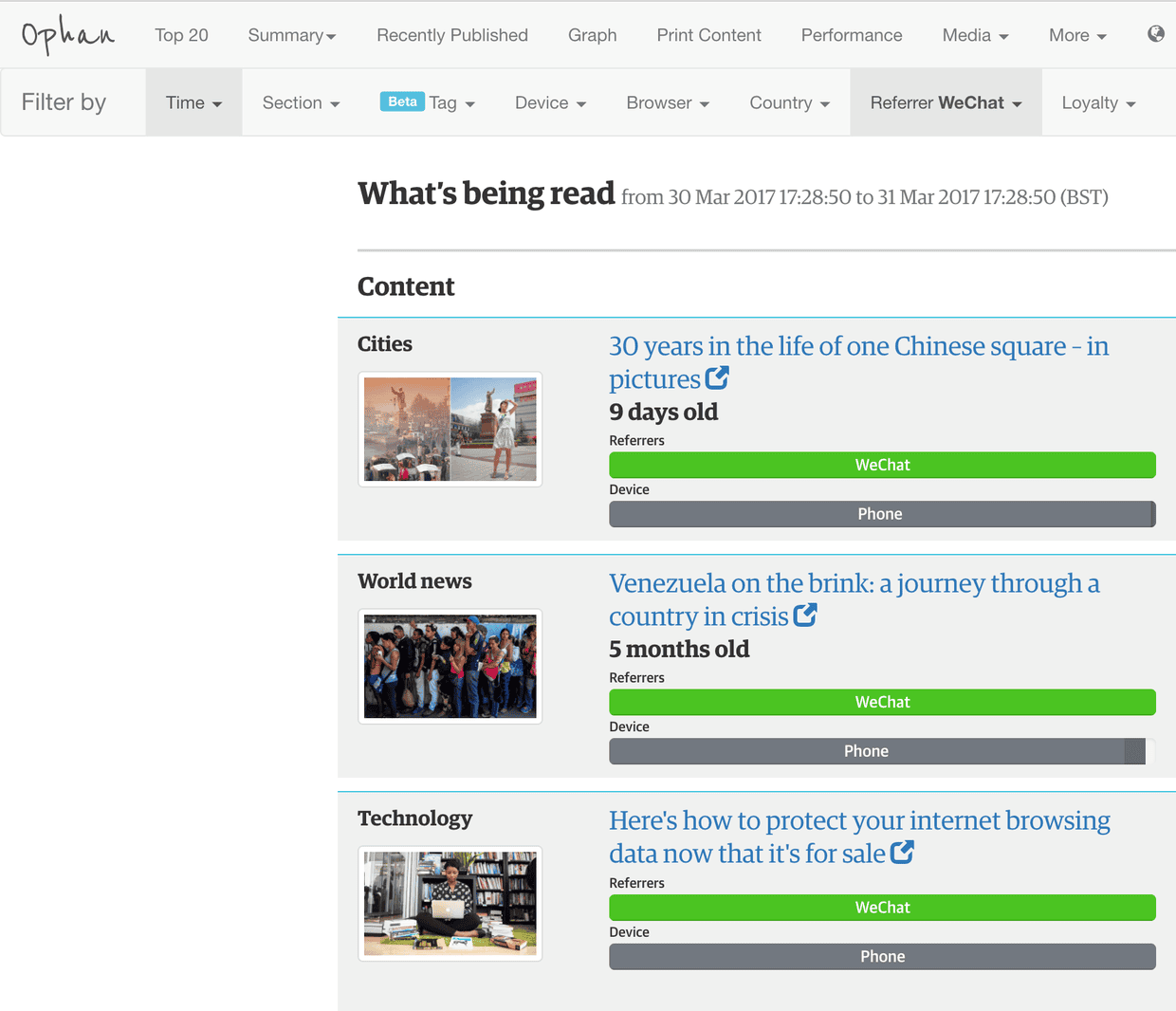Filter by Section dropdown
The width and height of the screenshot is (1176, 1011).
pyautogui.click(x=301, y=102)
